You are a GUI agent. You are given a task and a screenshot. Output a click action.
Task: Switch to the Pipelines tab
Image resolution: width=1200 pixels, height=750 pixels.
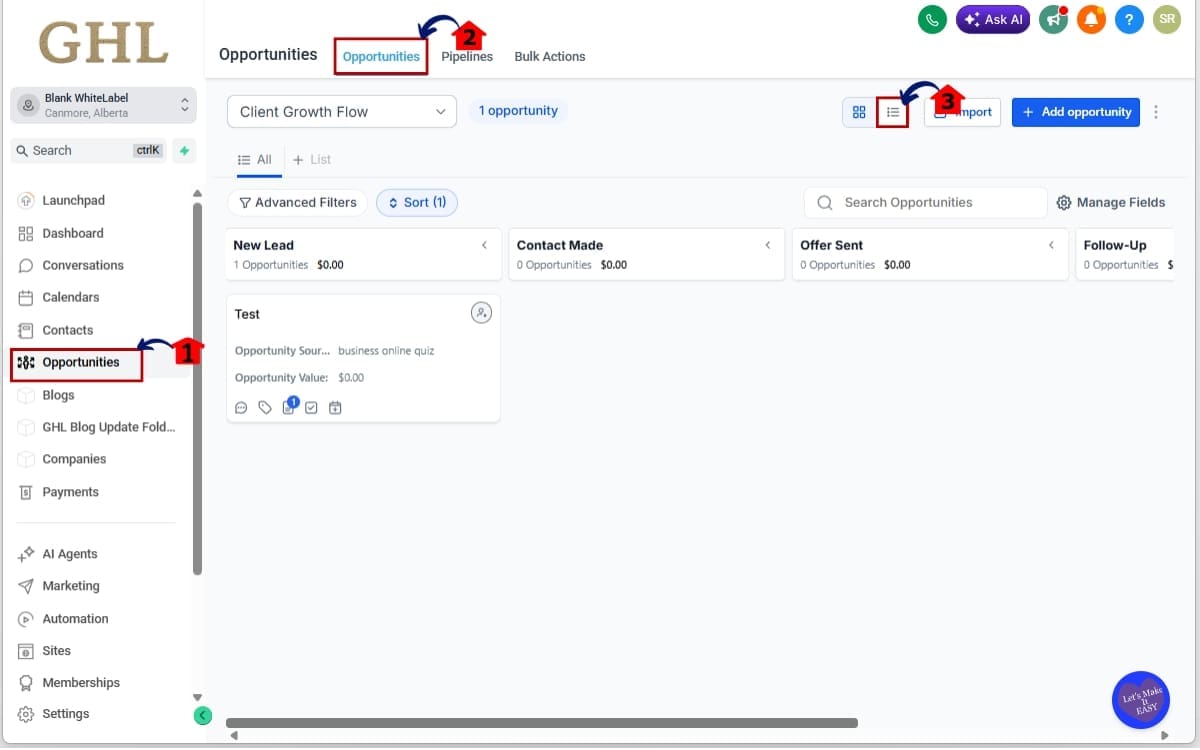pos(466,56)
